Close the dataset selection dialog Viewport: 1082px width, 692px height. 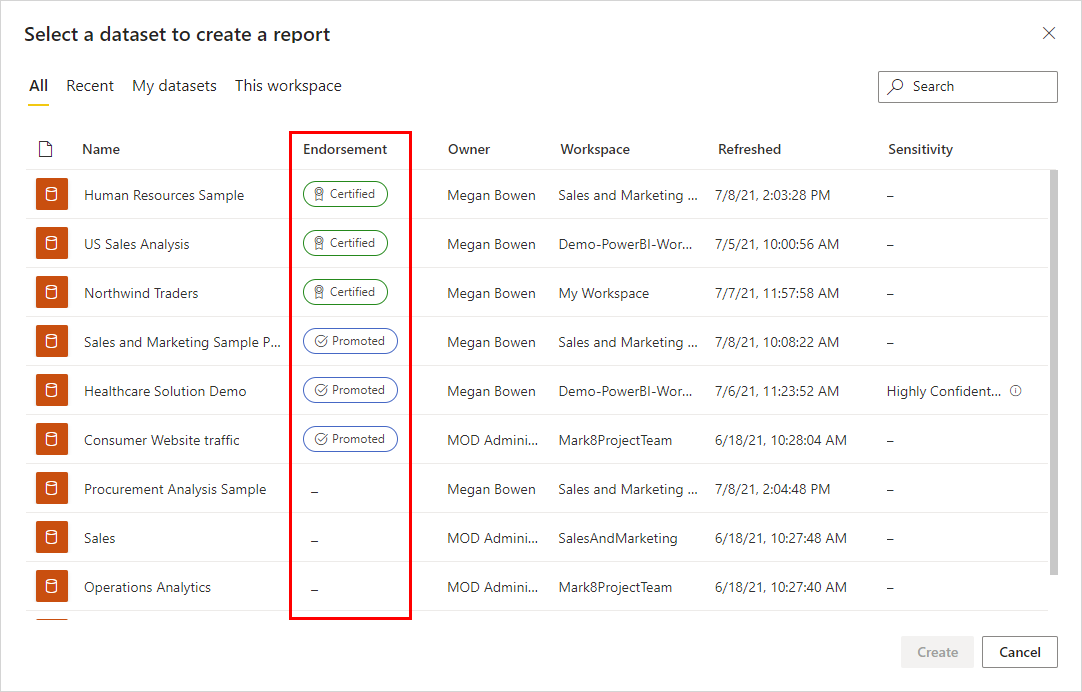pos(1049,33)
